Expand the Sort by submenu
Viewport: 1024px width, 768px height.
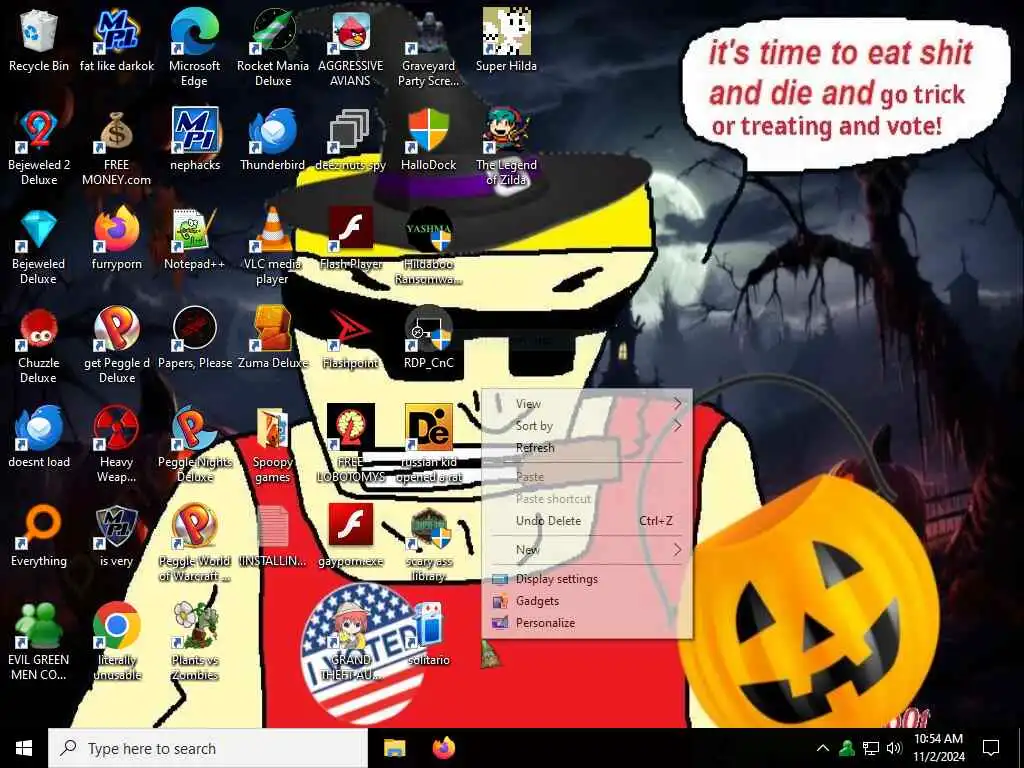click(x=587, y=426)
